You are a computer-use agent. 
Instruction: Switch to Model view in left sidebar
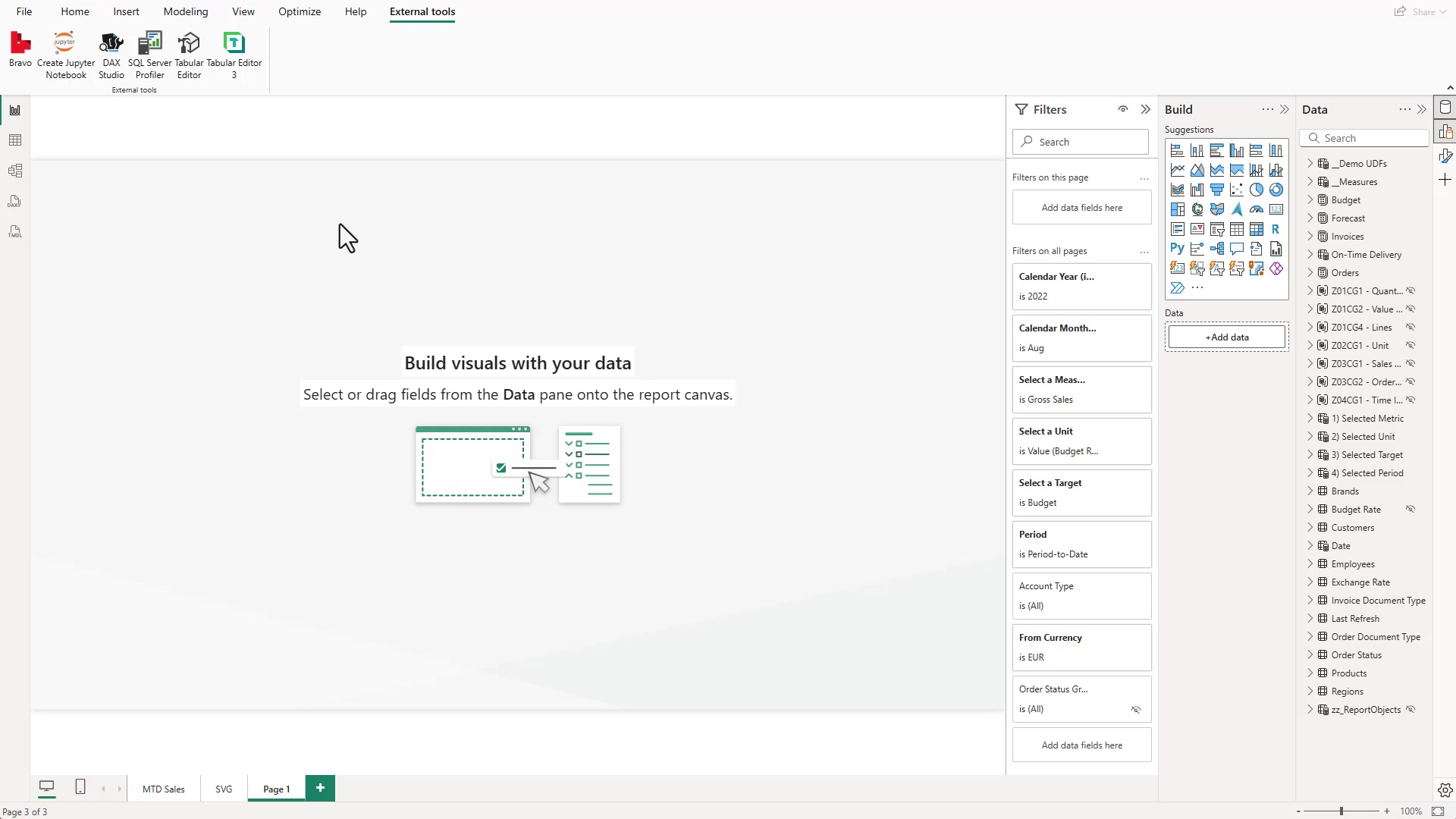(x=15, y=171)
